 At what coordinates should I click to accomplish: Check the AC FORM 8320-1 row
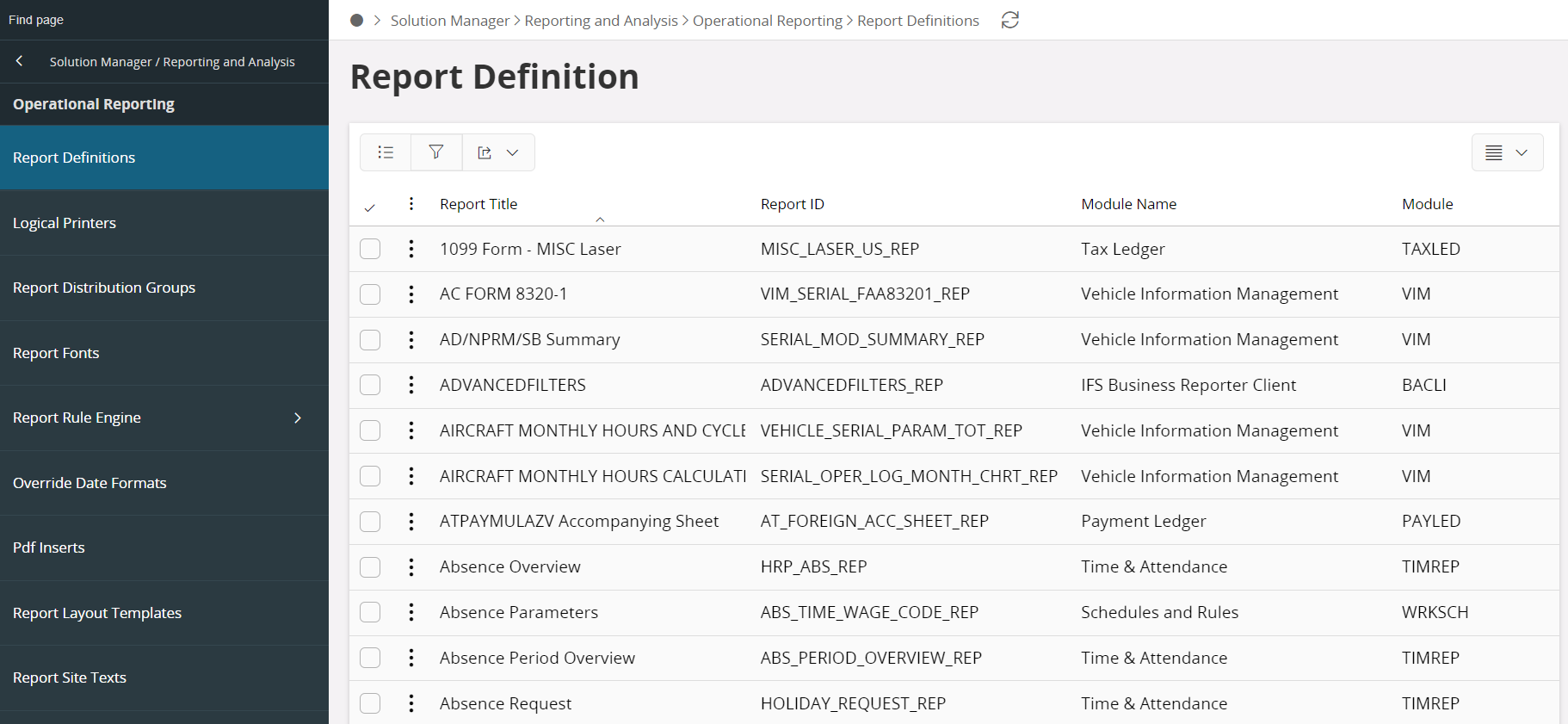370,294
